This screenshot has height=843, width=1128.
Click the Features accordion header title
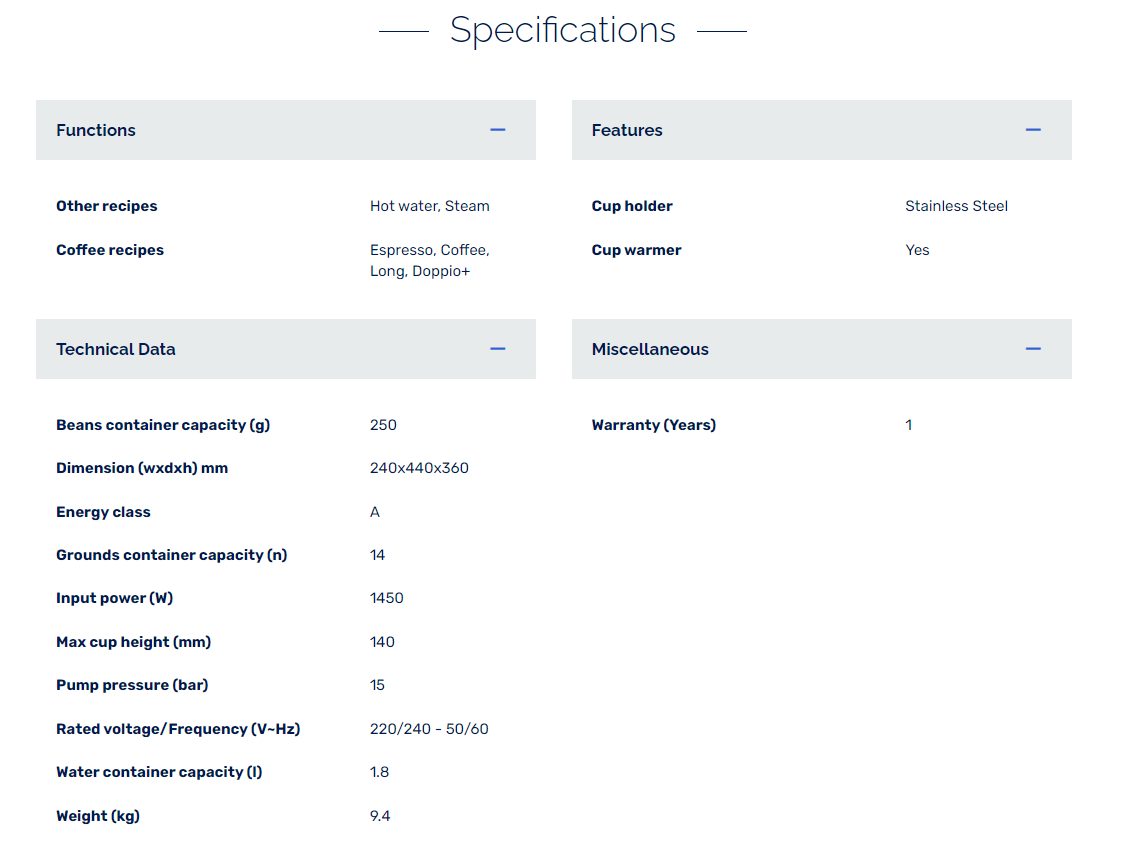coord(627,130)
